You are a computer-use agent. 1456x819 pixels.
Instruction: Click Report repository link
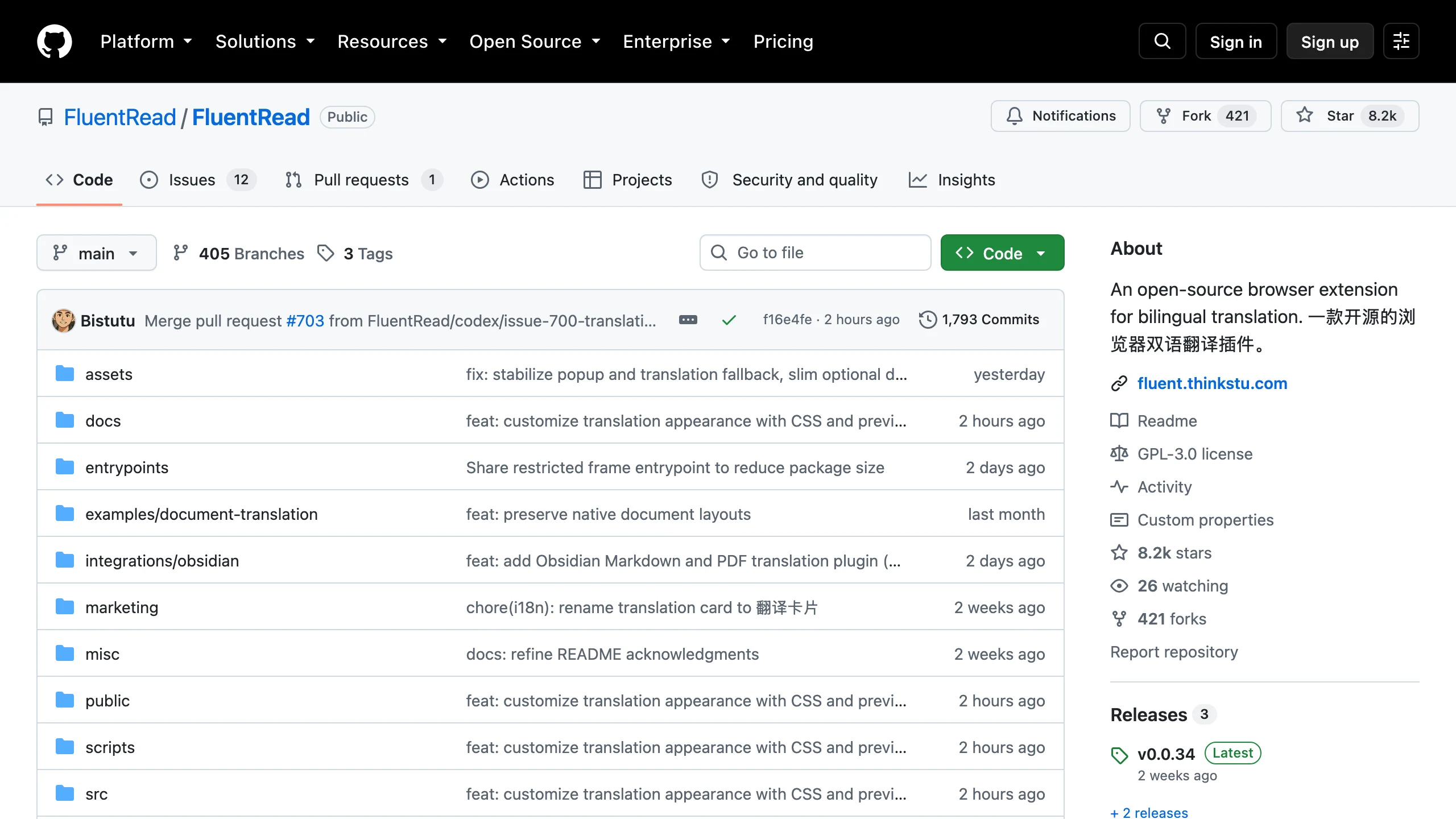(x=1174, y=652)
